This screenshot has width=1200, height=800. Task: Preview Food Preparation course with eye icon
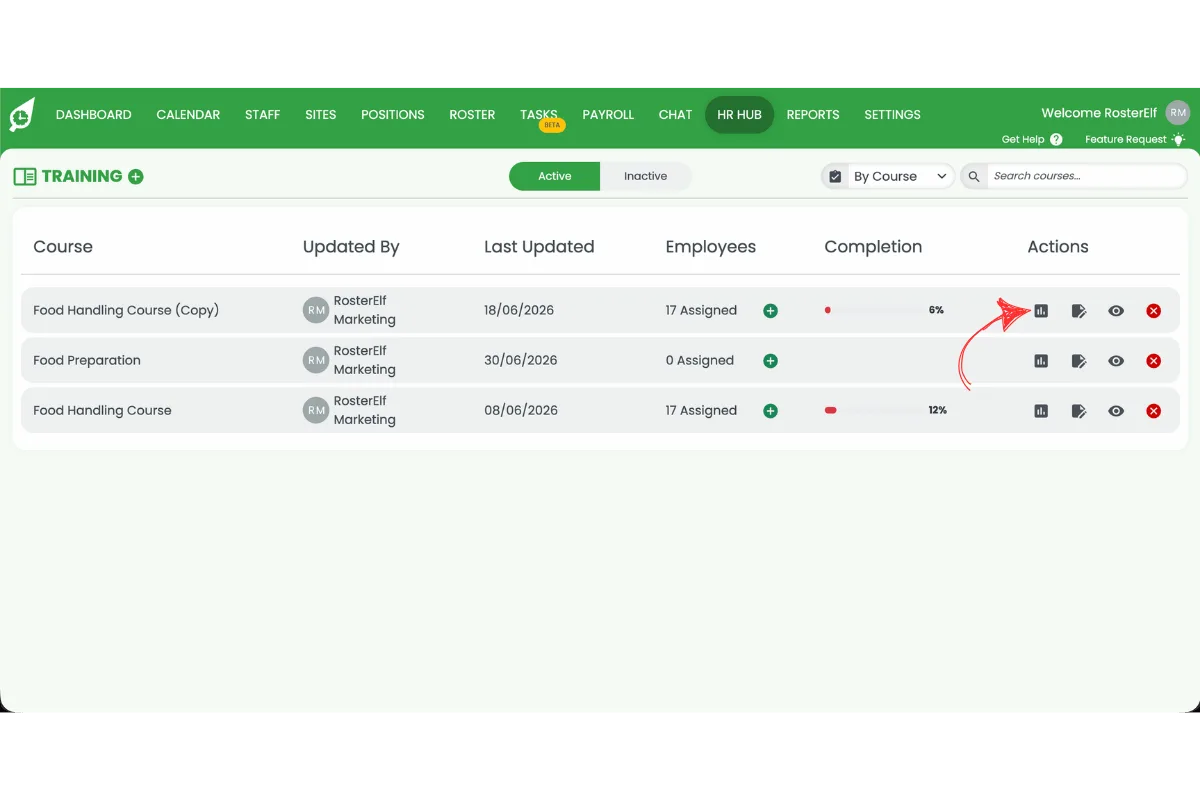[1116, 361]
